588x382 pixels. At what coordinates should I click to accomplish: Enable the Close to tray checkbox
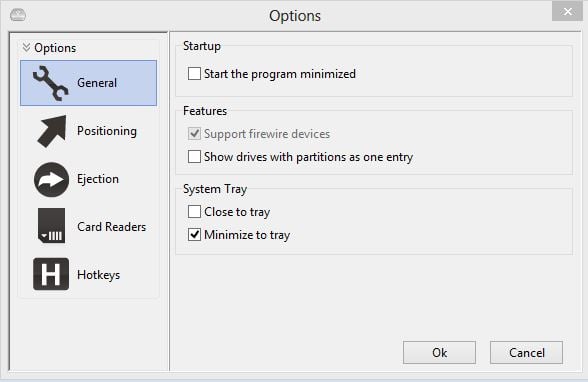[x=194, y=211]
